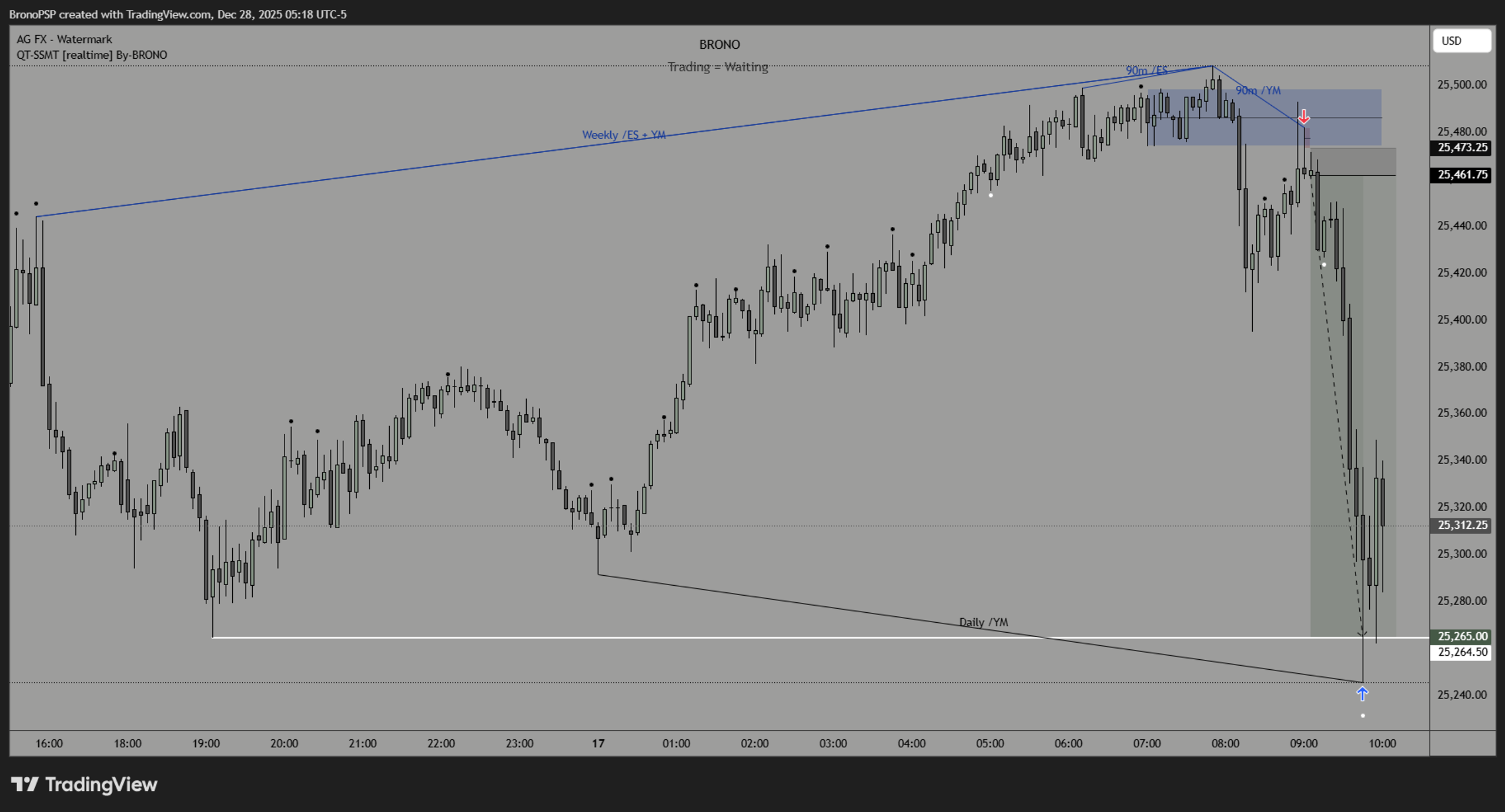Viewport: 1505px width, 812px height.
Task: Select the red down arrow signal marker
Action: click(x=1303, y=116)
